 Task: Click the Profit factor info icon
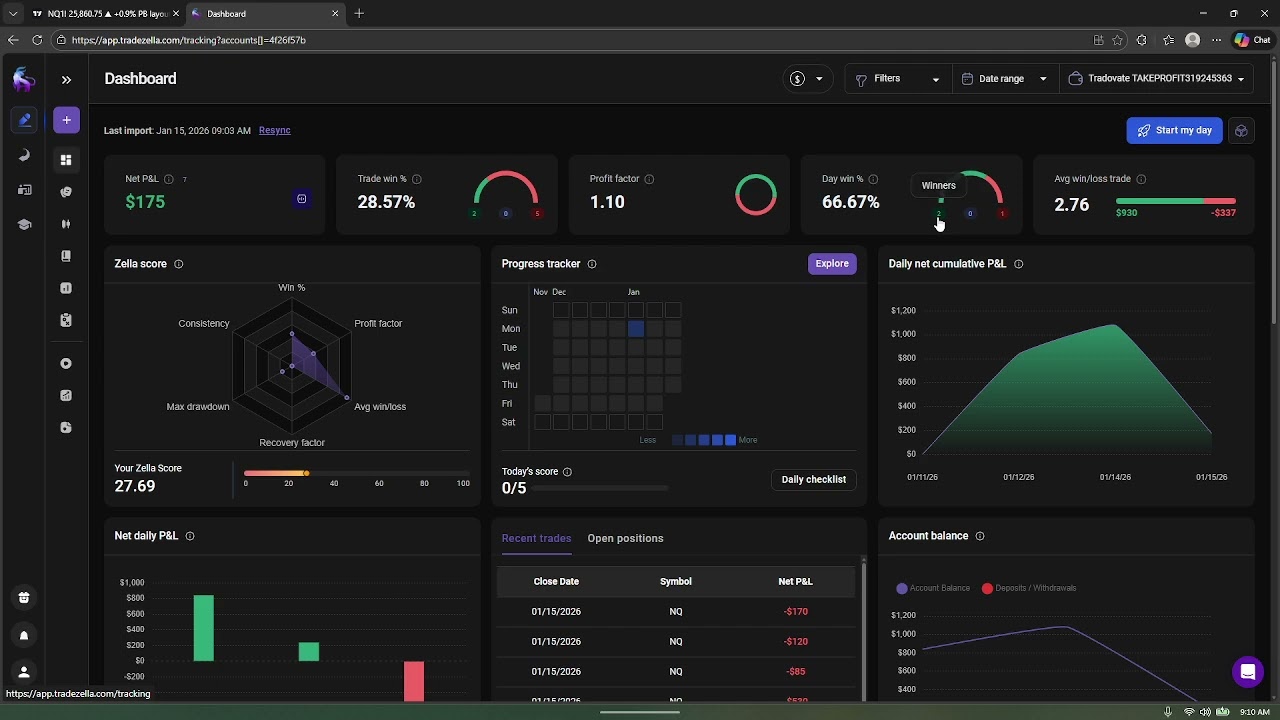coord(649,179)
